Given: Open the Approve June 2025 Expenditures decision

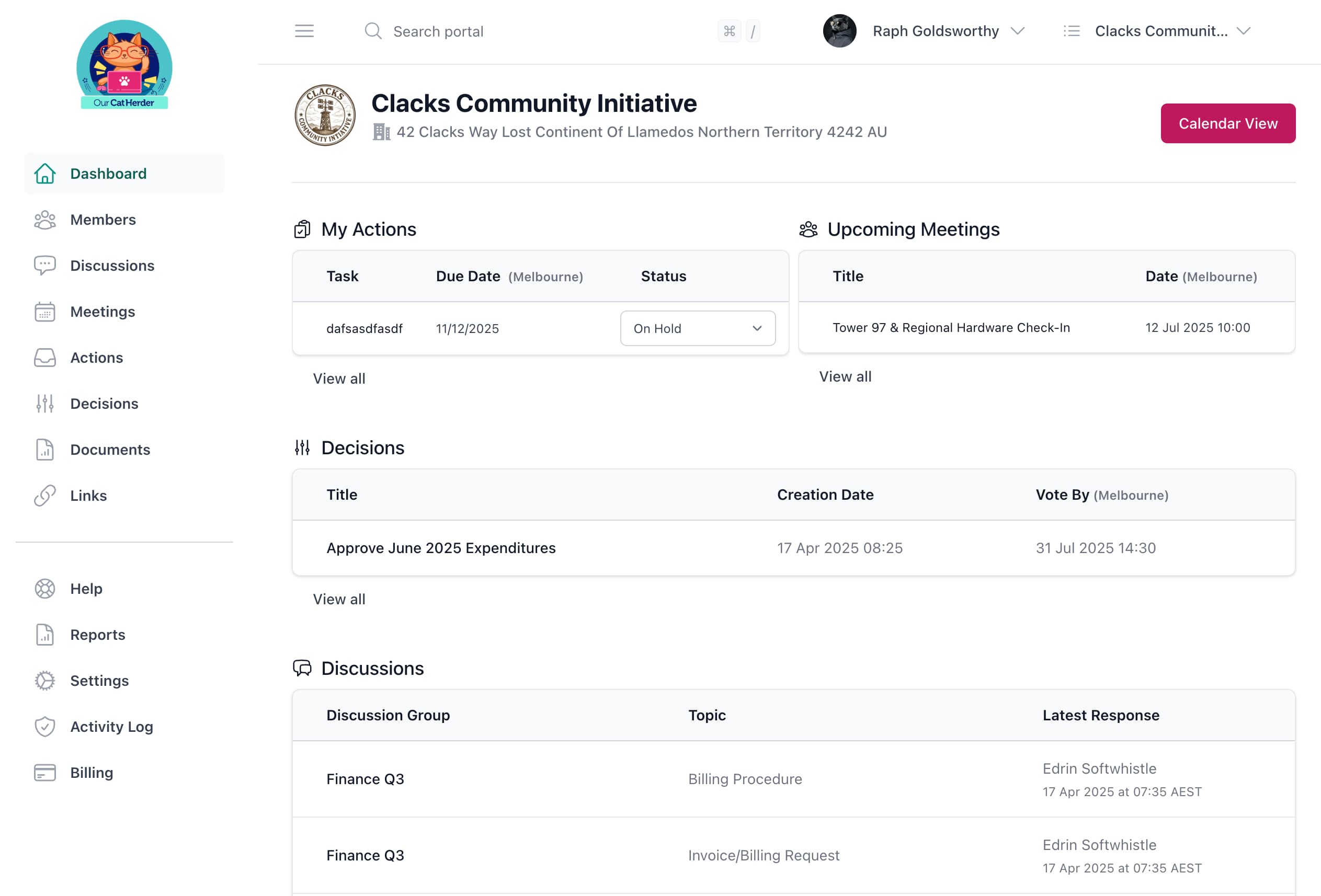Looking at the screenshot, I should pyautogui.click(x=441, y=548).
